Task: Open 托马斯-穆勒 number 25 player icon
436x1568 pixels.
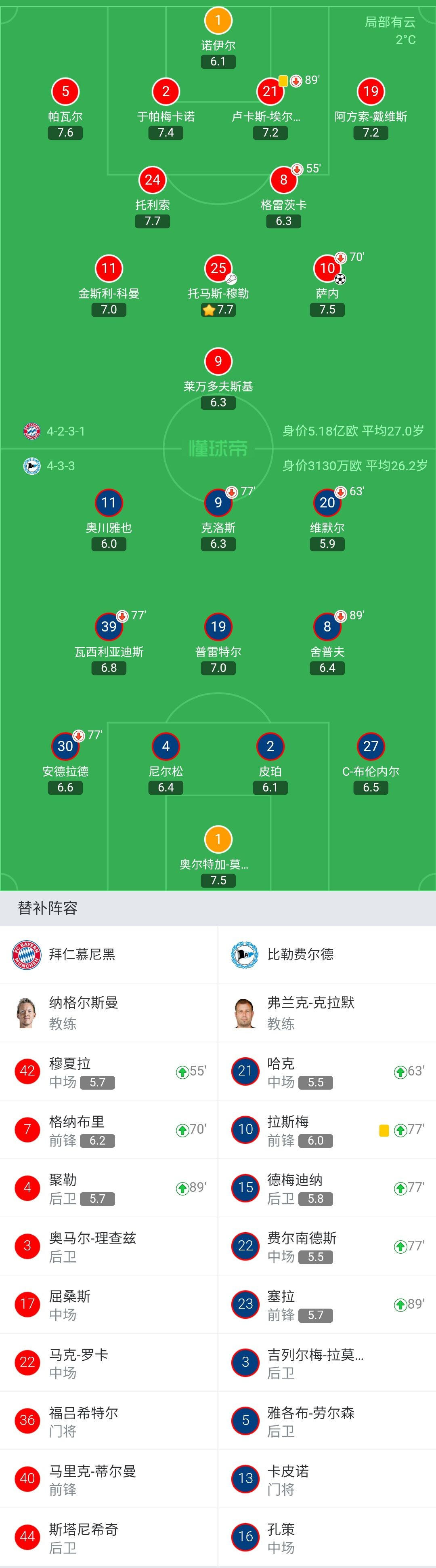Action: point(218,268)
